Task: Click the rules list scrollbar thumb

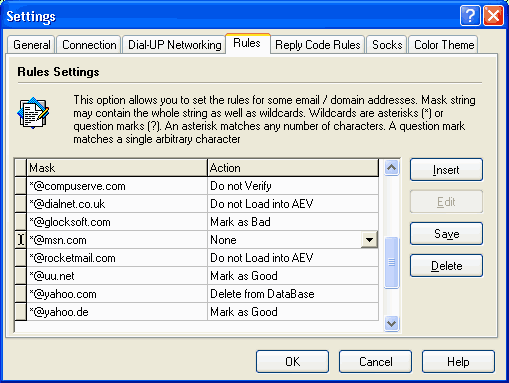Action: point(392,262)
